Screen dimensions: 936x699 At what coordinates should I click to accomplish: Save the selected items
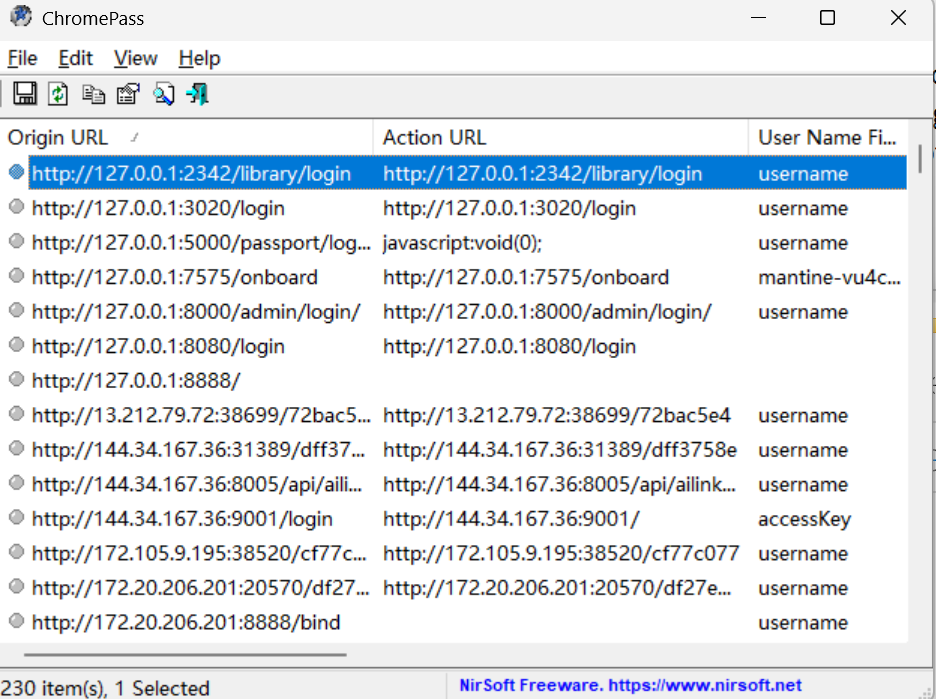coord(25,93)
